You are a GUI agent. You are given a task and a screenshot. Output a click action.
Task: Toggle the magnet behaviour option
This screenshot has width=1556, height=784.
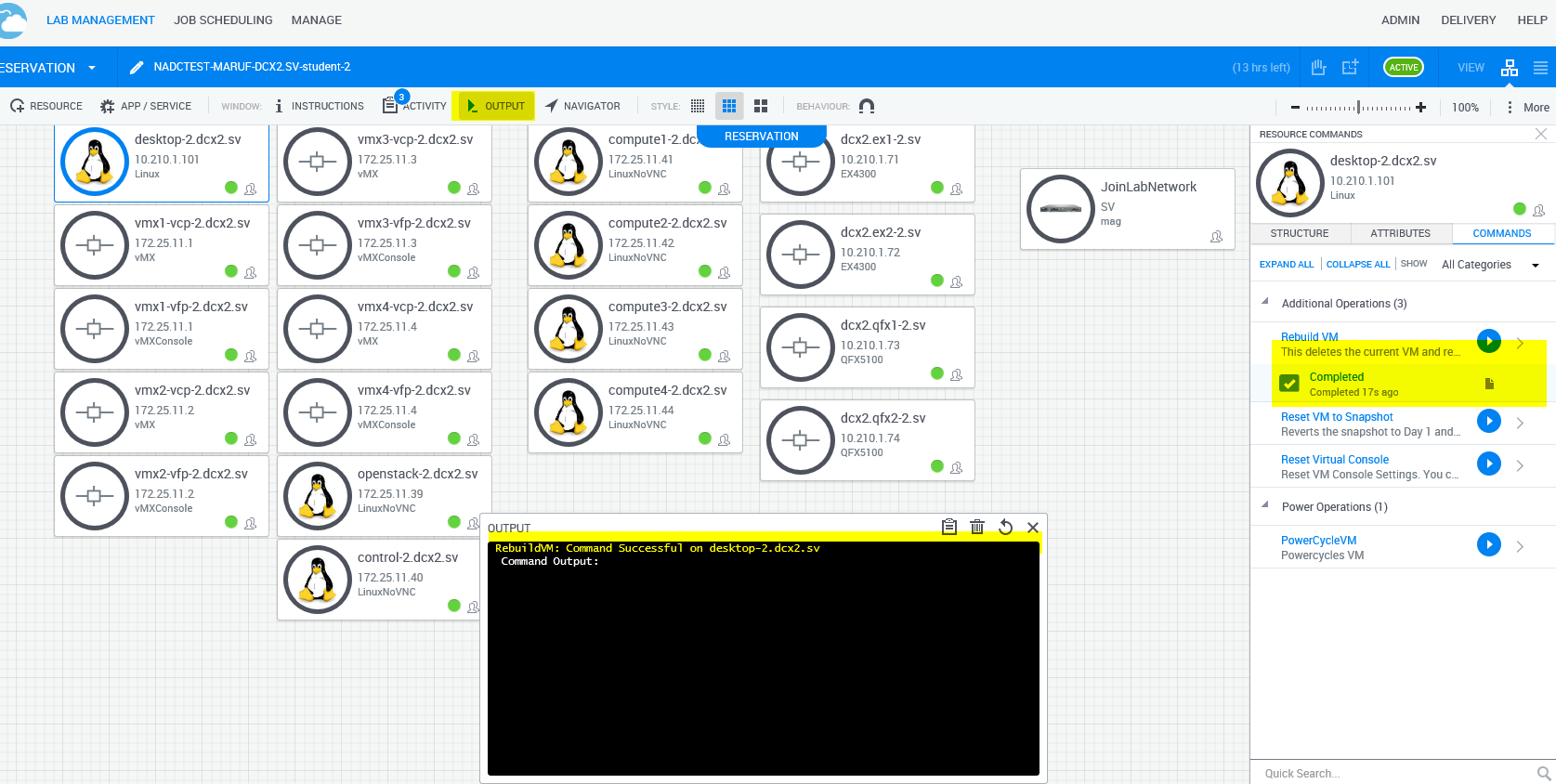point(867,106)
